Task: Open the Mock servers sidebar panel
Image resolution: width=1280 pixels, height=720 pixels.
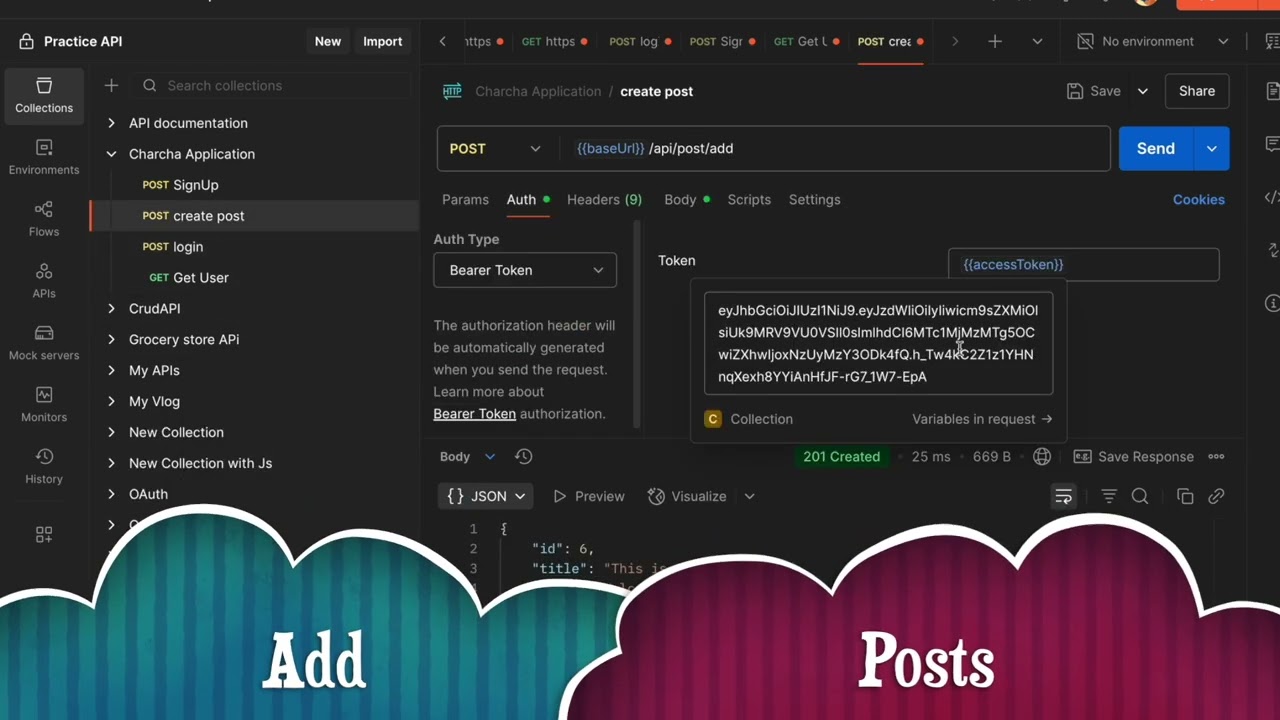Action: tap(44, 343)
